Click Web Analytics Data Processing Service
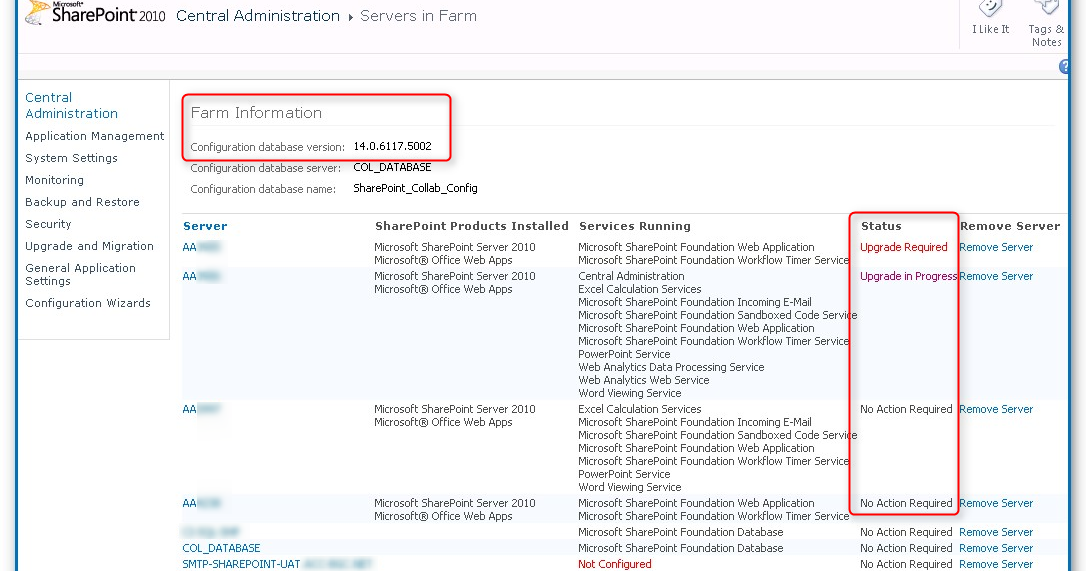The image size is (1086, 571). tap(671, 367)
